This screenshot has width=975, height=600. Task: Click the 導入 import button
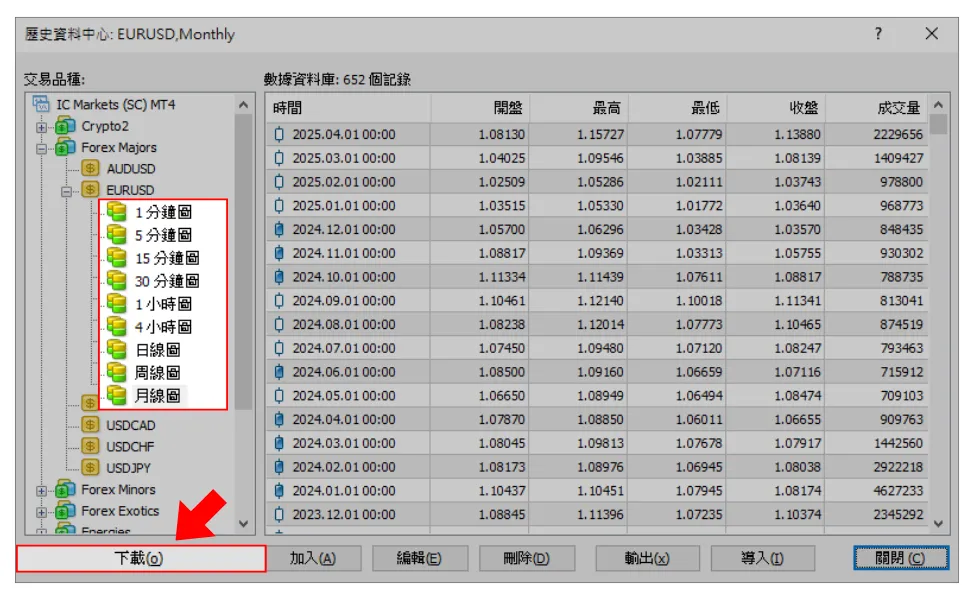click(762, 559)
